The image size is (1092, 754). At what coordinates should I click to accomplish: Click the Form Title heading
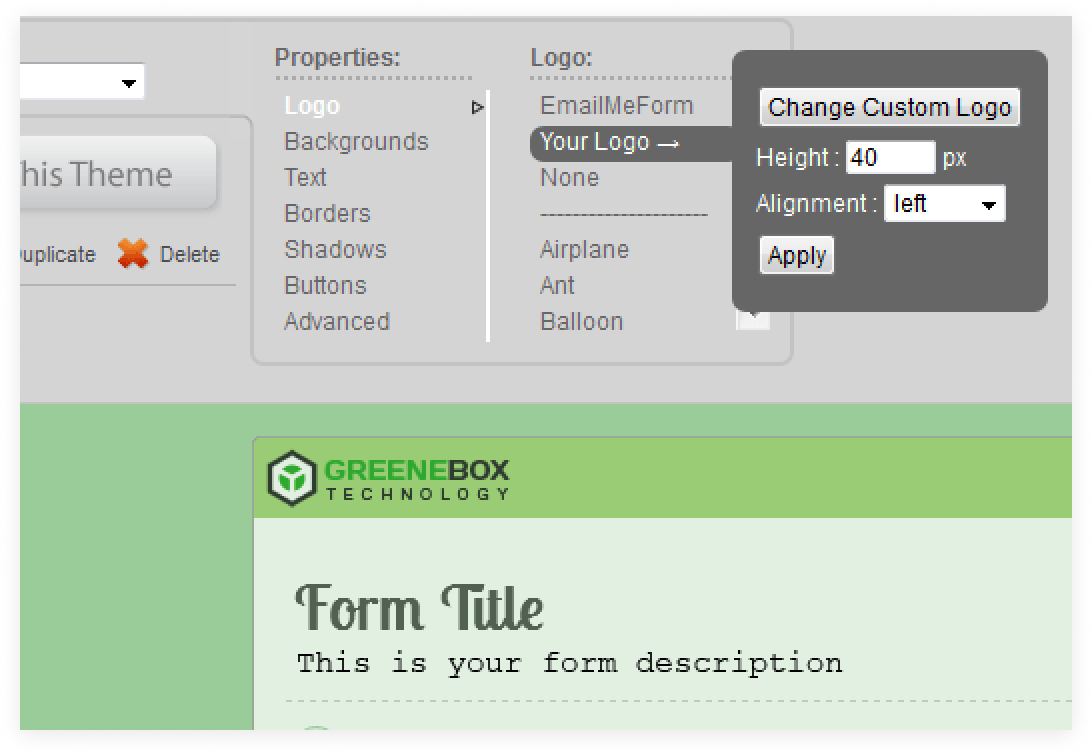(x=420, y=608)
